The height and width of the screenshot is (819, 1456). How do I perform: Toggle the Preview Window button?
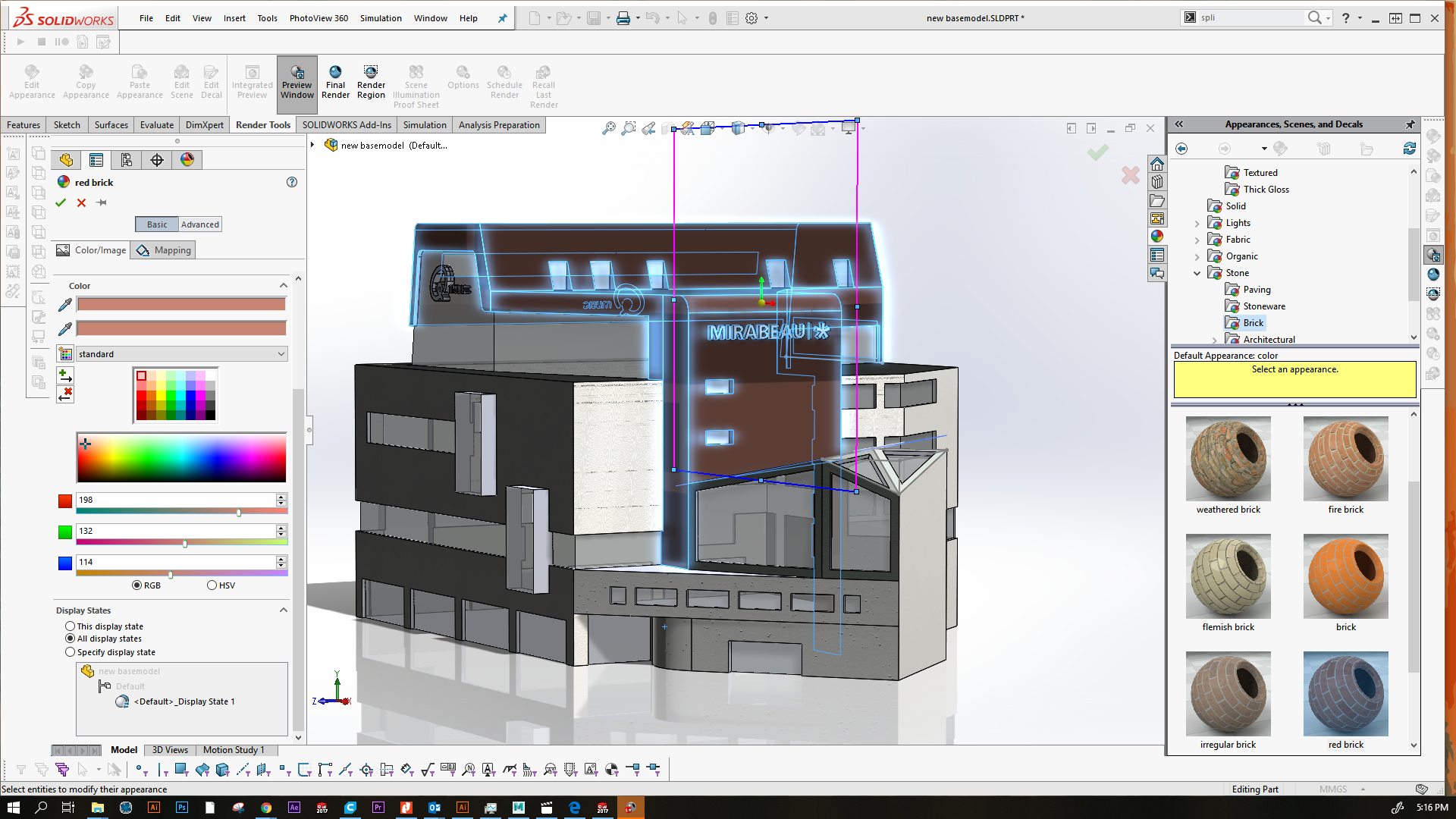[297, 80]
